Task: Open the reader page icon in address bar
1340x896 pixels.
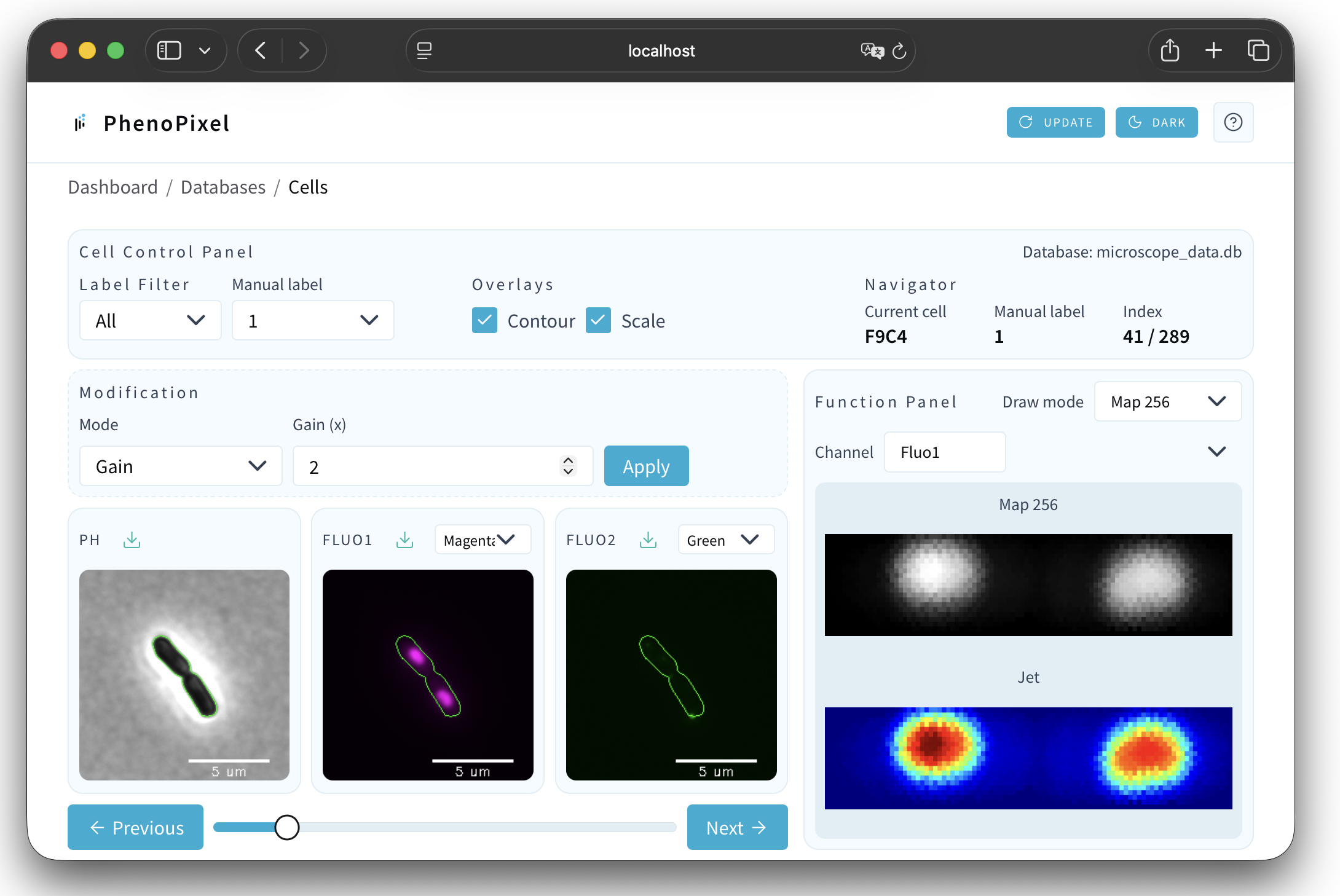Action: (x=424, y=51)
